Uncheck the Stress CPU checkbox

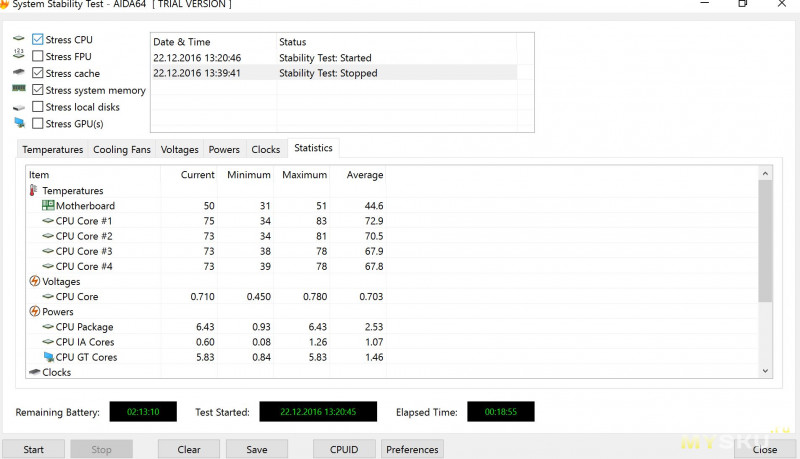pyautogui.click(x=37, y=39)
